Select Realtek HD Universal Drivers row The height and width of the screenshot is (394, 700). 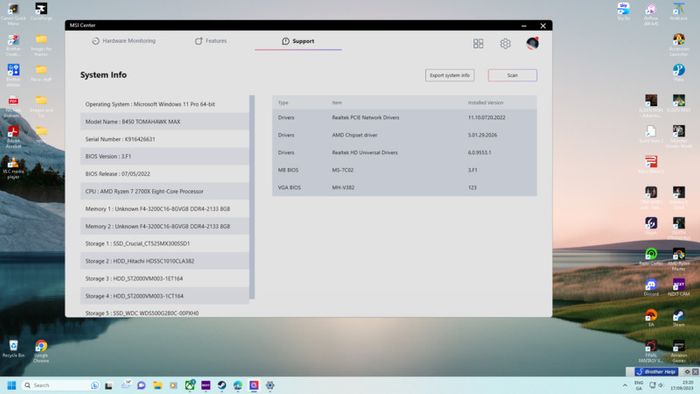[404, 152]
